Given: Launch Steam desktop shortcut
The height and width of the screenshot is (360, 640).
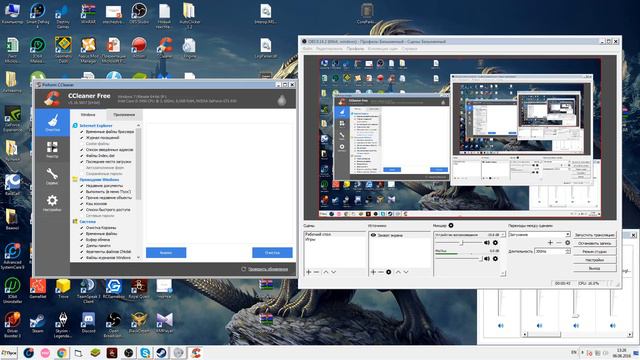Looking at the screenshot, I should [37, 322].
